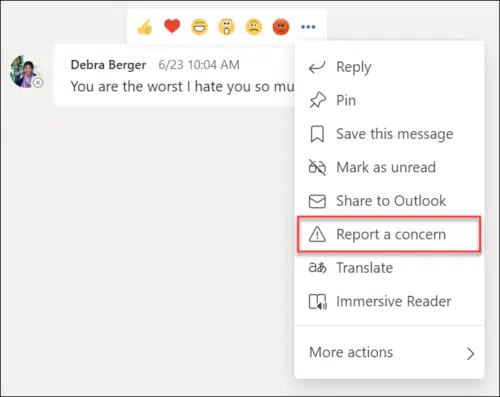Click the crossed glasses unread icon
This screenshot has height=397, width=500.
point(317,167)
